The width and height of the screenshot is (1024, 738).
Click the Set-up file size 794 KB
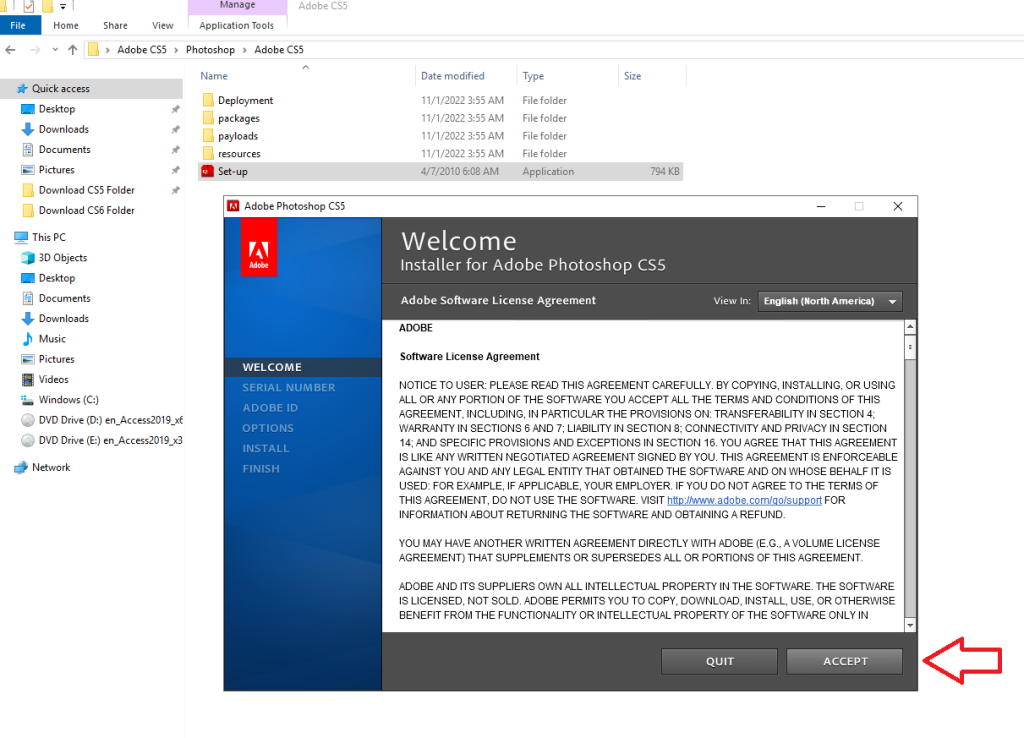[664, 171]
